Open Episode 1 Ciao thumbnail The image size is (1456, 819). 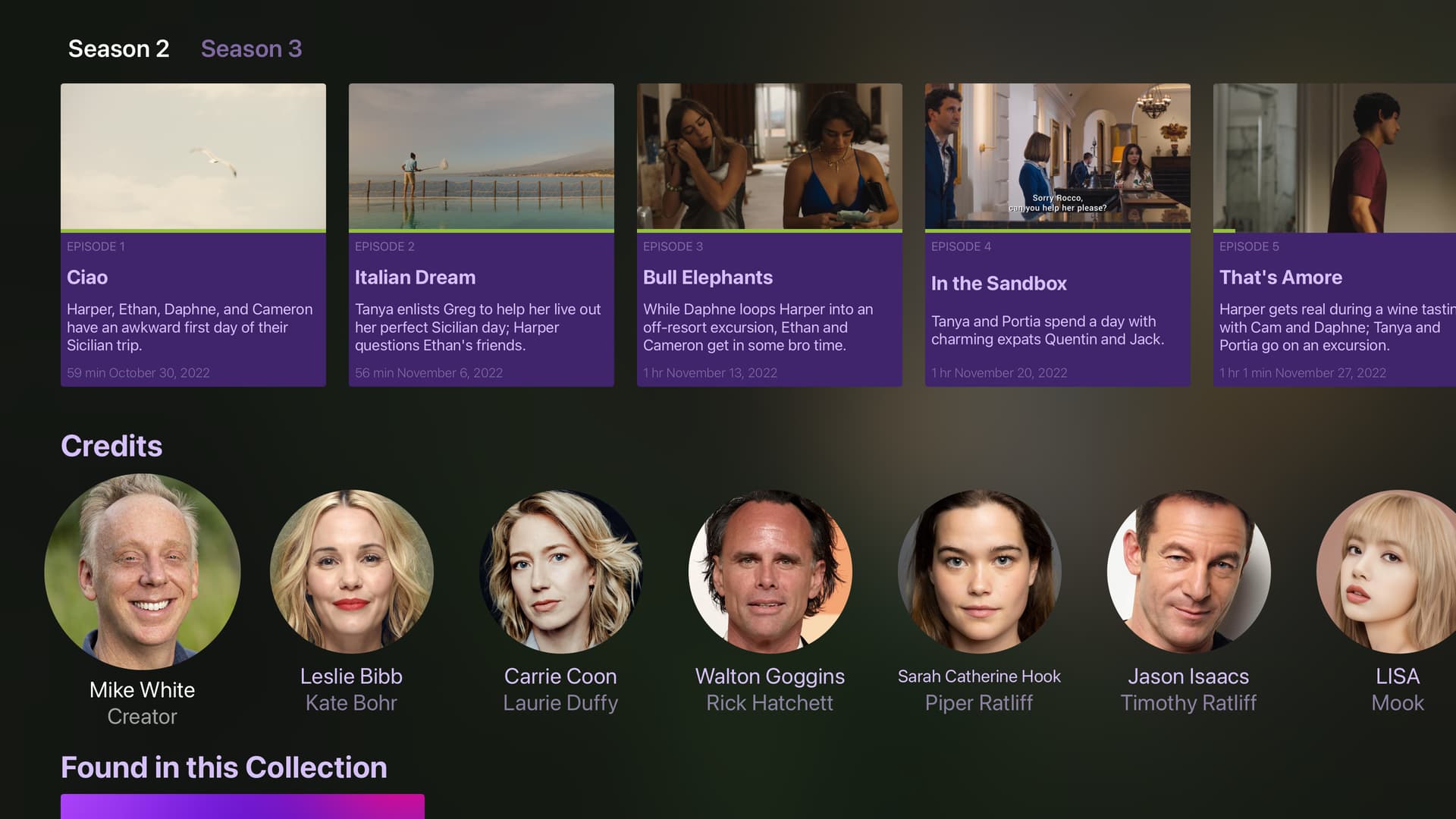click(193, 156)
